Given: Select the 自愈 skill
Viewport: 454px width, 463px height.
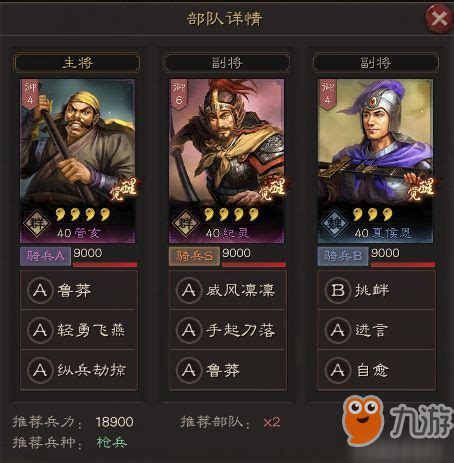Looking at the screenshot, I should (x=377, y=370).
